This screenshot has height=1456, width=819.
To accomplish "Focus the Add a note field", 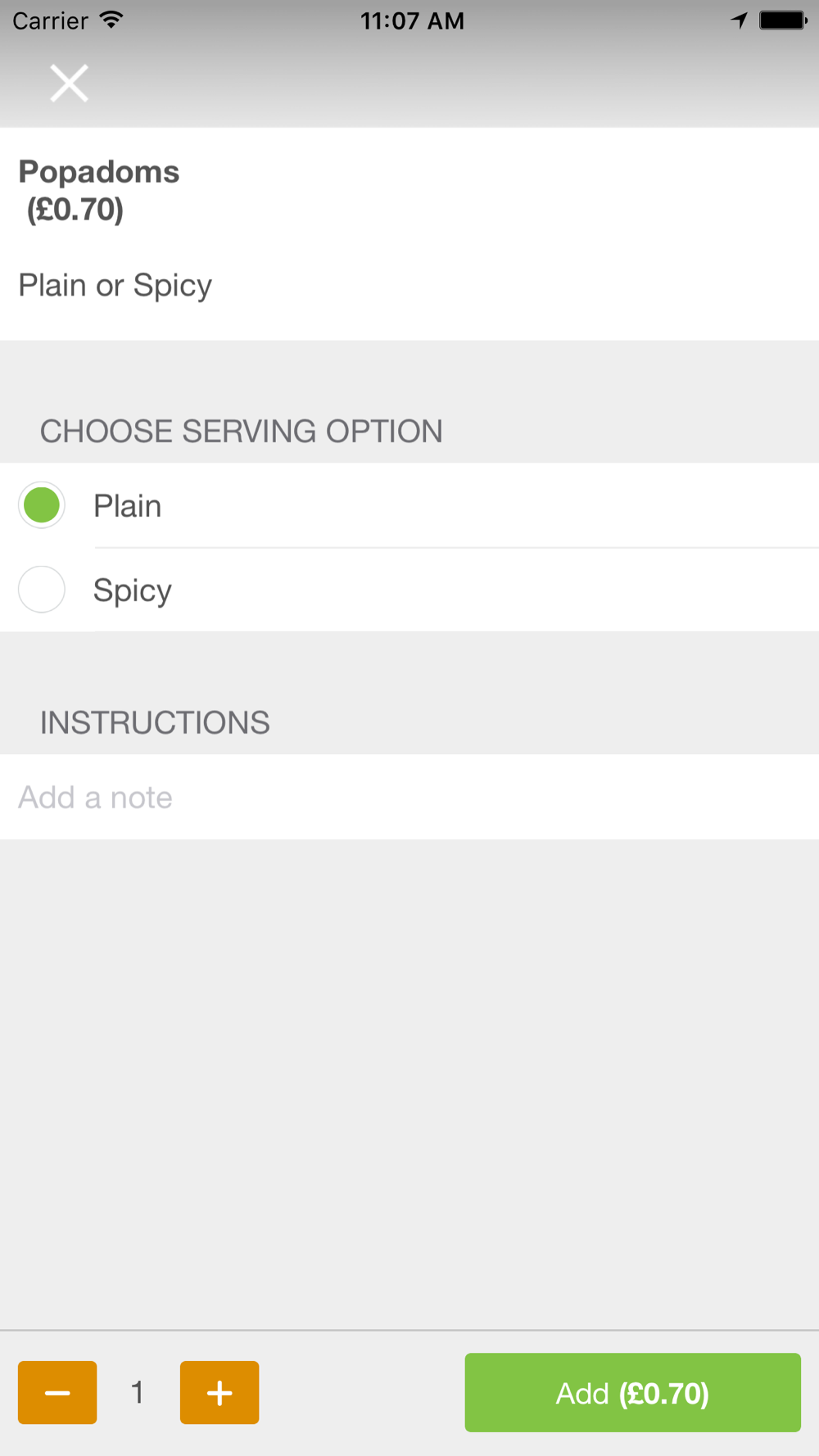I will tap(409, 797).
